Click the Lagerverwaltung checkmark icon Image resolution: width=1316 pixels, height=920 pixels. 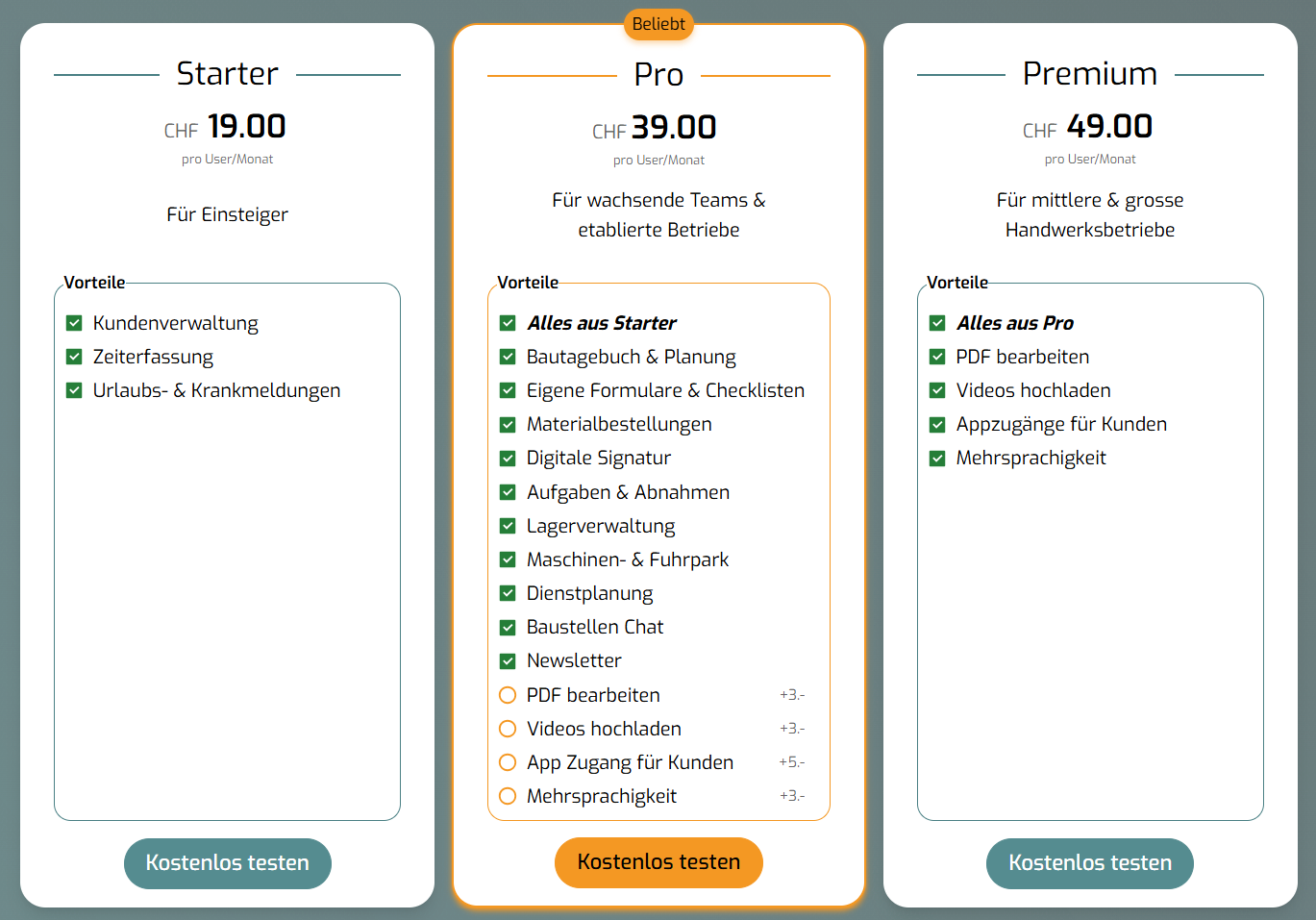click(x=508, y=526)
